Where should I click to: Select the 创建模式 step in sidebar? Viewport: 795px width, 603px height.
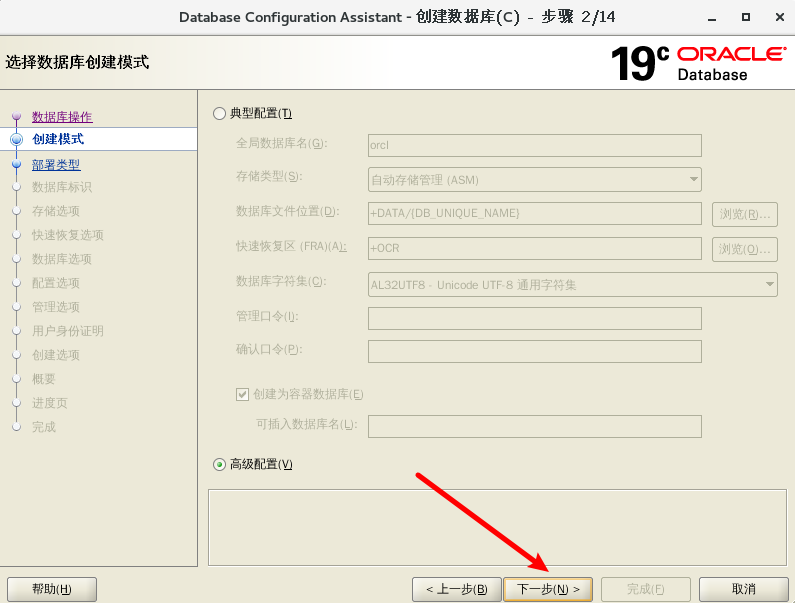[58, 139]
